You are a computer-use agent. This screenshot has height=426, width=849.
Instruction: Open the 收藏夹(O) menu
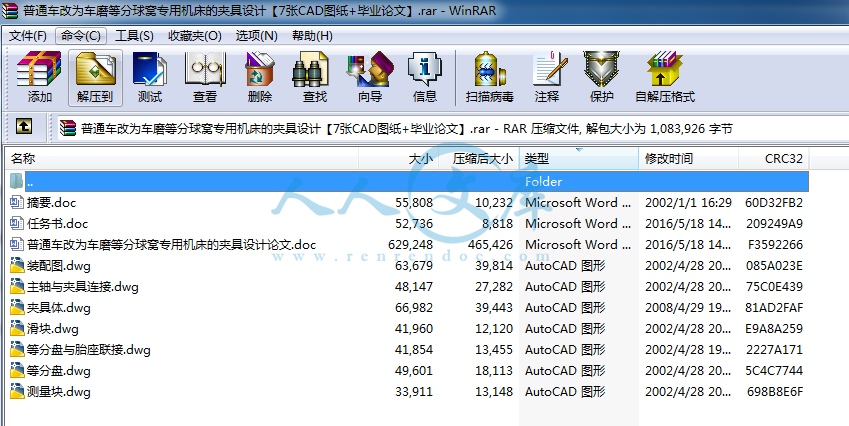pyautogui.click(x=194, y=36)
